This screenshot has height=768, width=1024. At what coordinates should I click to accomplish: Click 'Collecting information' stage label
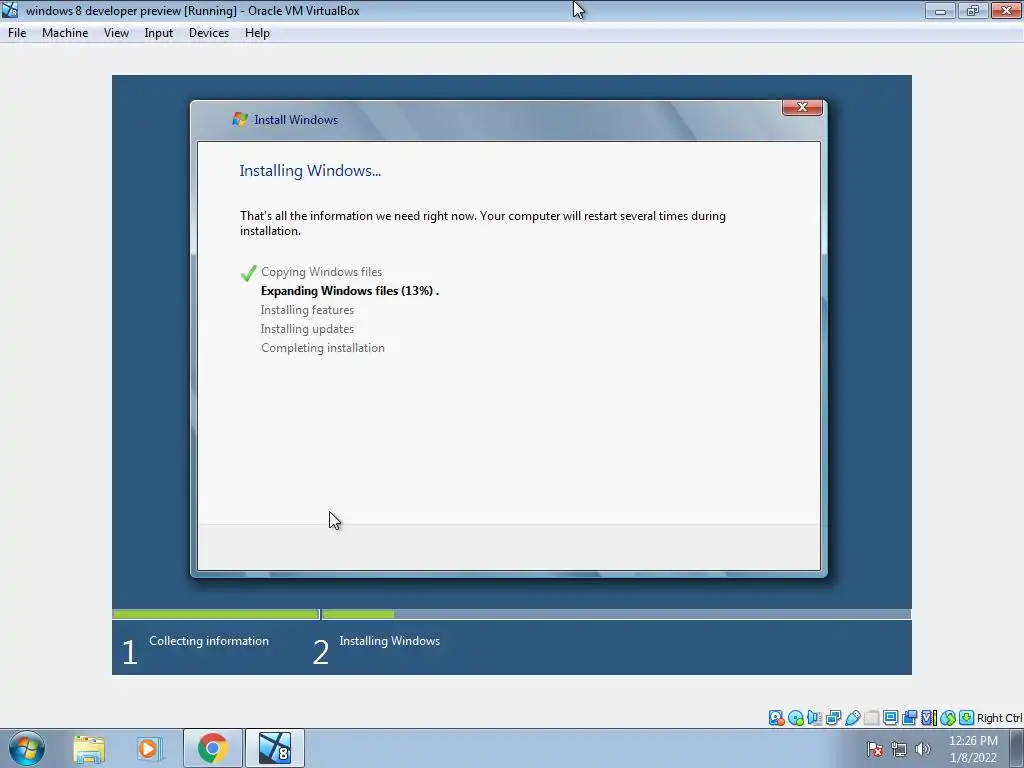coord(209,641)
